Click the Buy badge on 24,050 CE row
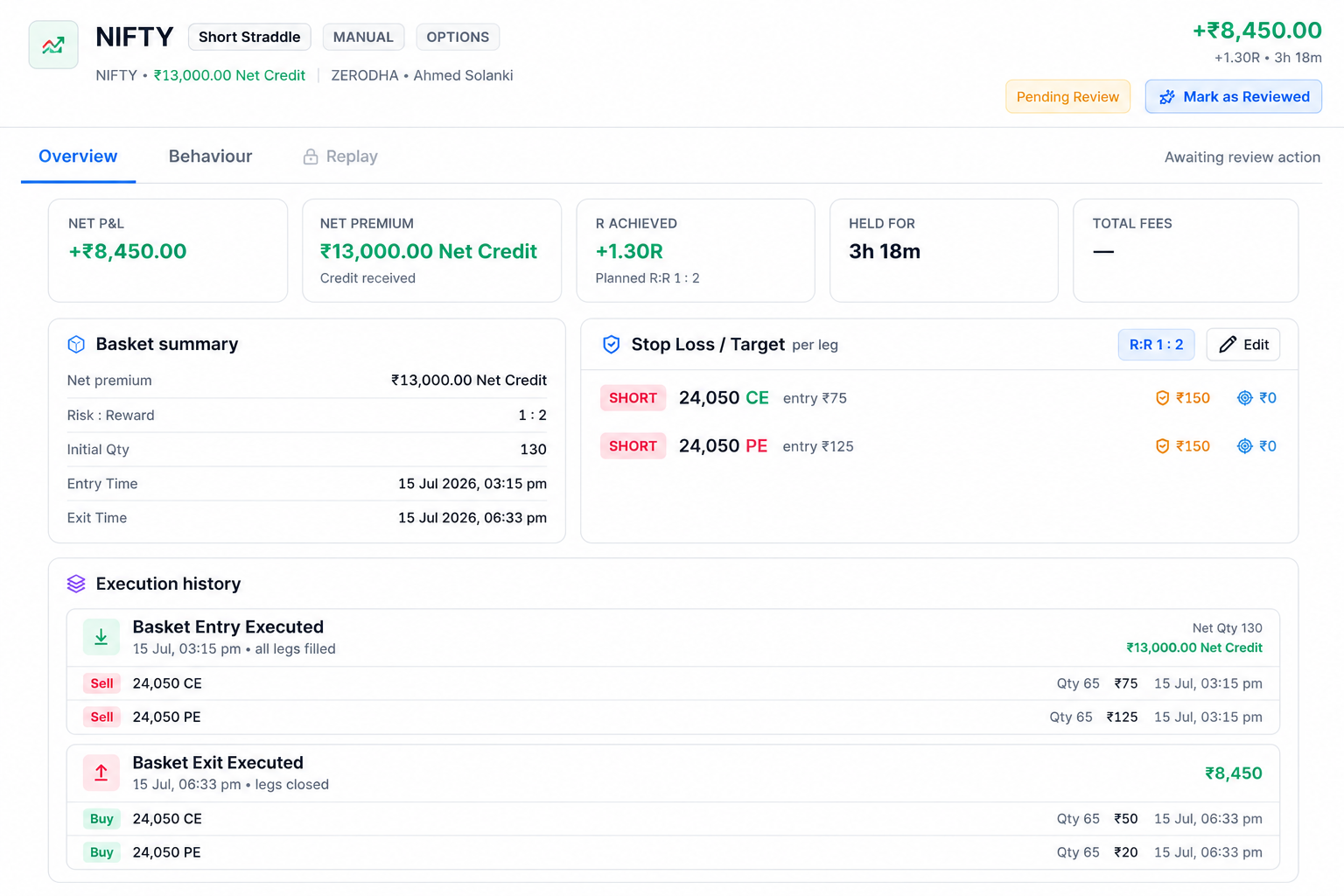The height and width of the screenshot is (896, 1344). pos(101,819)
